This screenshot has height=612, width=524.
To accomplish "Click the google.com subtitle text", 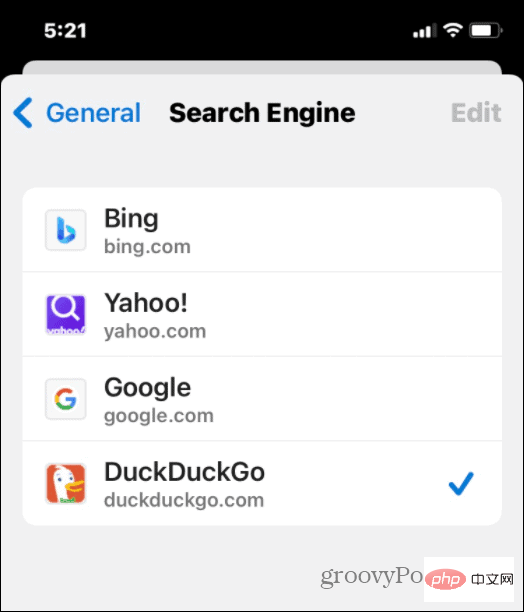I will point(159,416).
